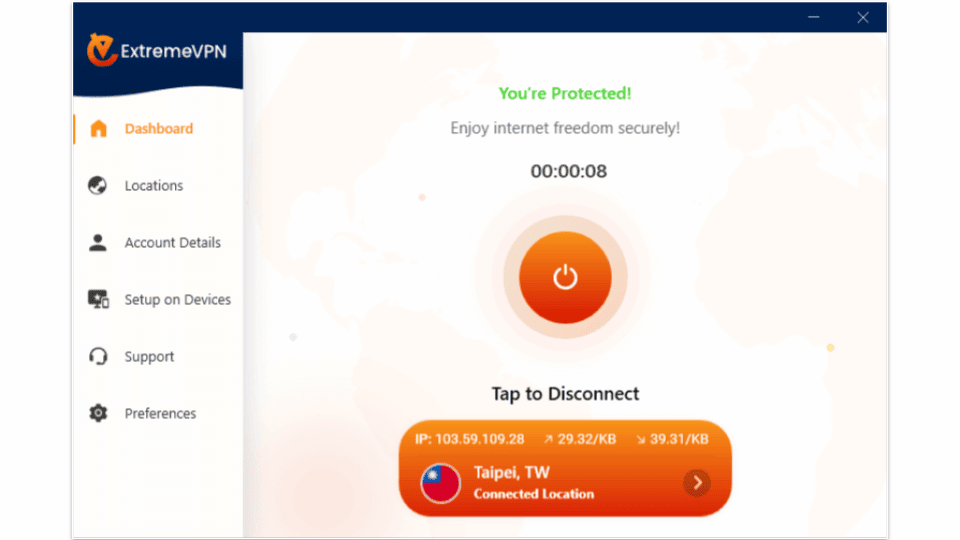Click the ExtremeVPN logo
960x540 pixels.
(x=157, y=50)
